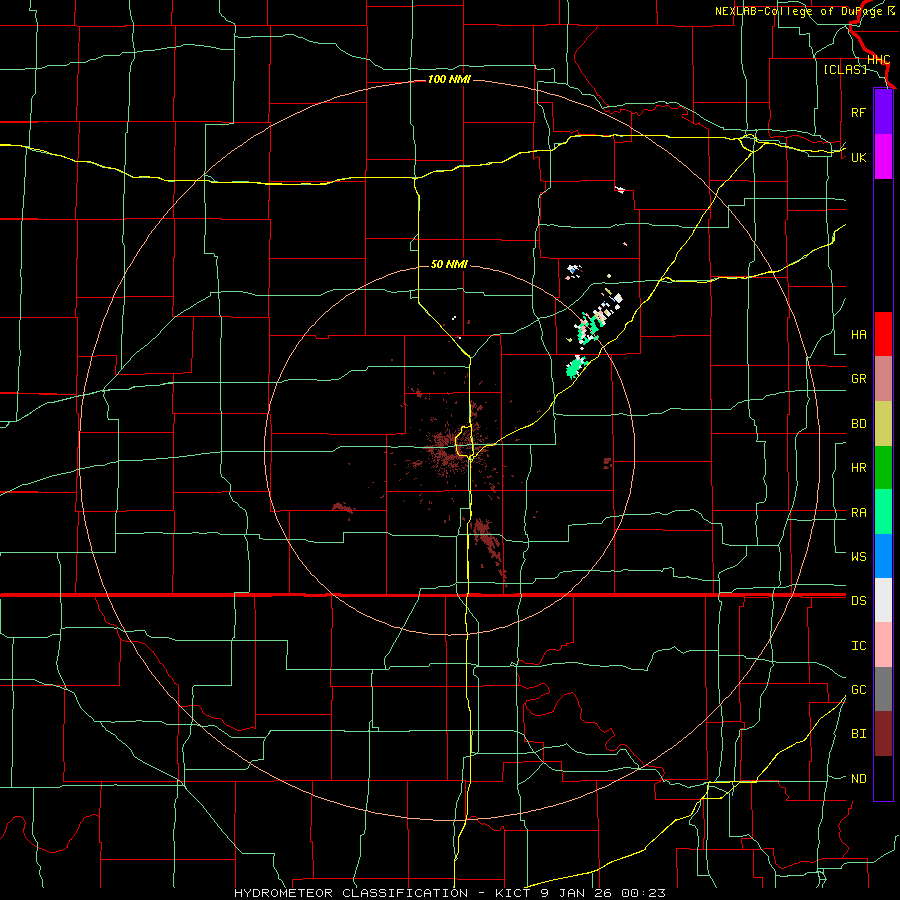Viewport: 900px width, 900px height.
Task: Click the WS legend label
Action: tap(858, 557)
